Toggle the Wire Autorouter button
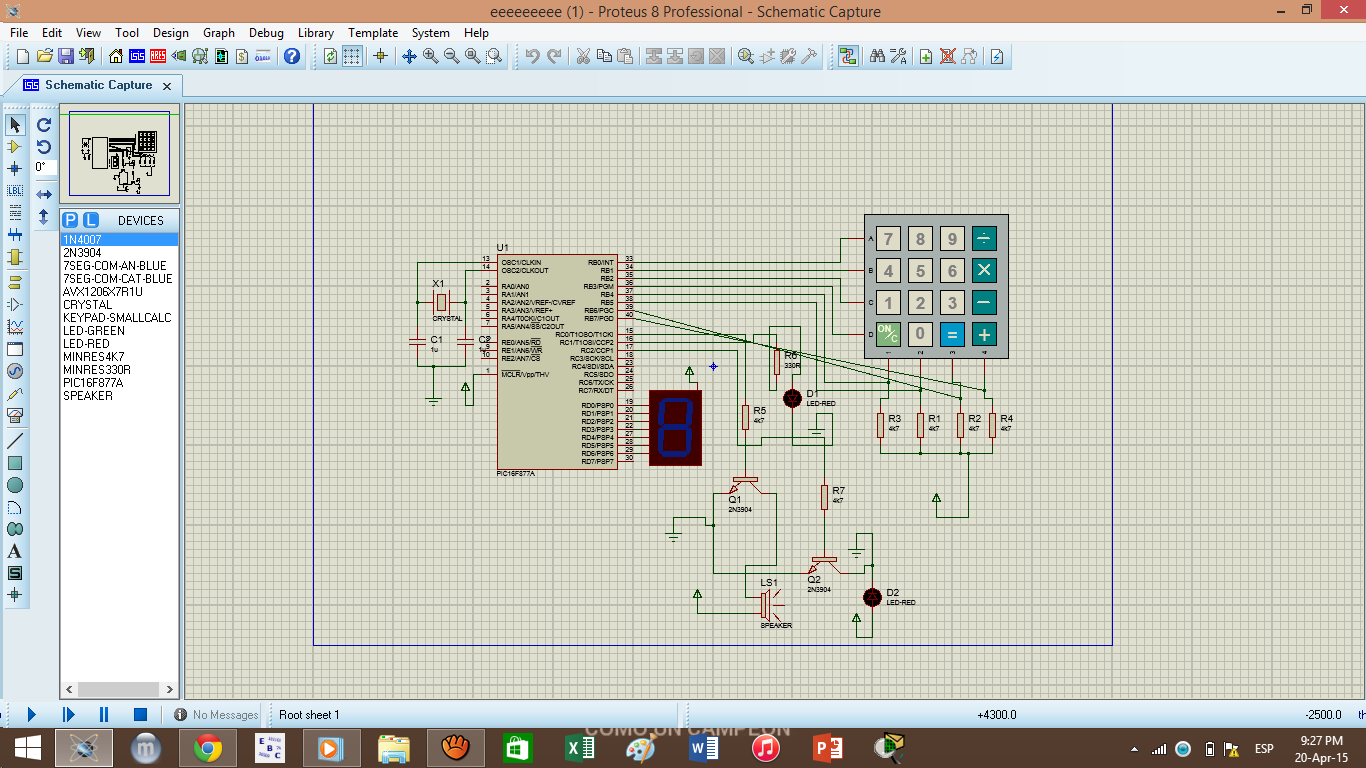1366x768 pixels. (848, 56)
